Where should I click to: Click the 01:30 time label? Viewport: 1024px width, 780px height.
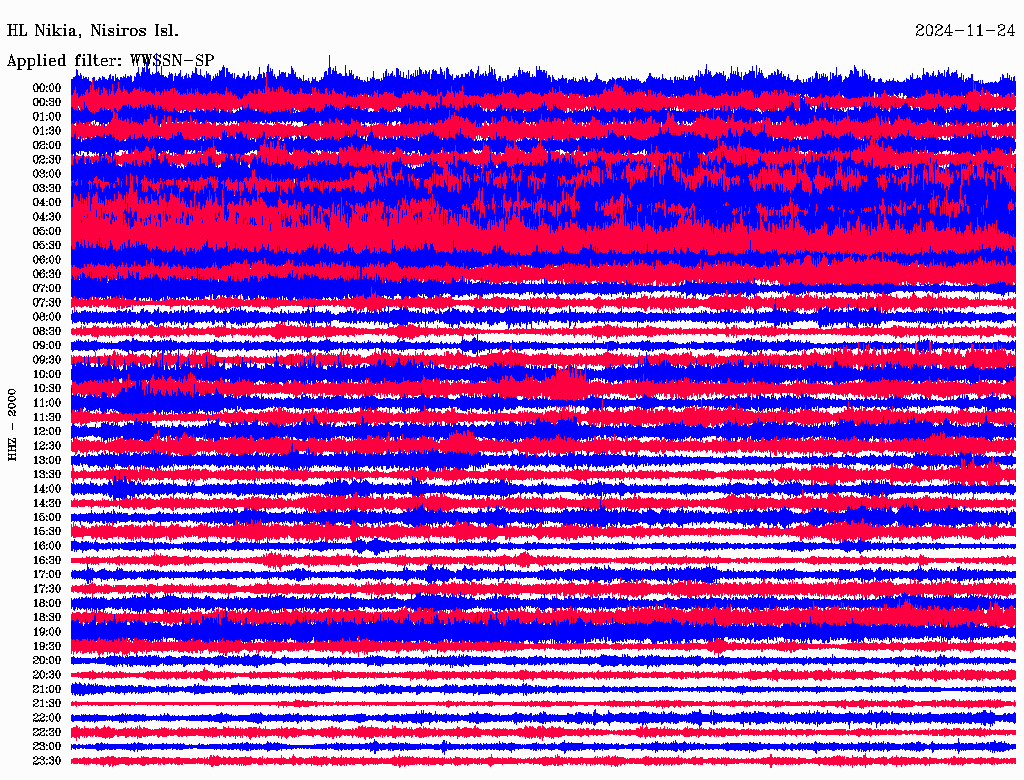pyautogui.click(x=47, y=131)
